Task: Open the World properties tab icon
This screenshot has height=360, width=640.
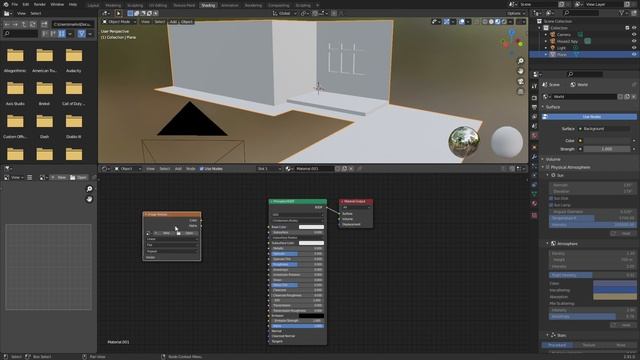Action: click(x=534, y=136)
